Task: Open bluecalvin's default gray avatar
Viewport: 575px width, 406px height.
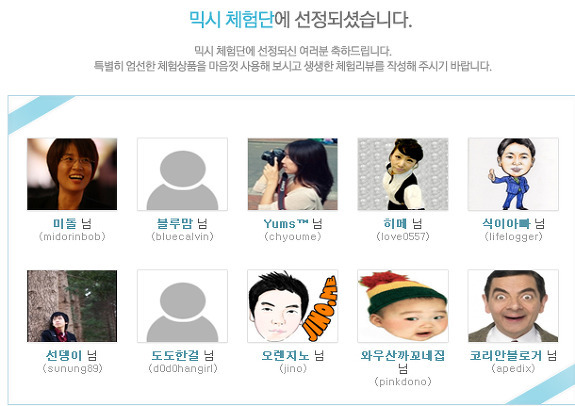Action: pos(182,174)
